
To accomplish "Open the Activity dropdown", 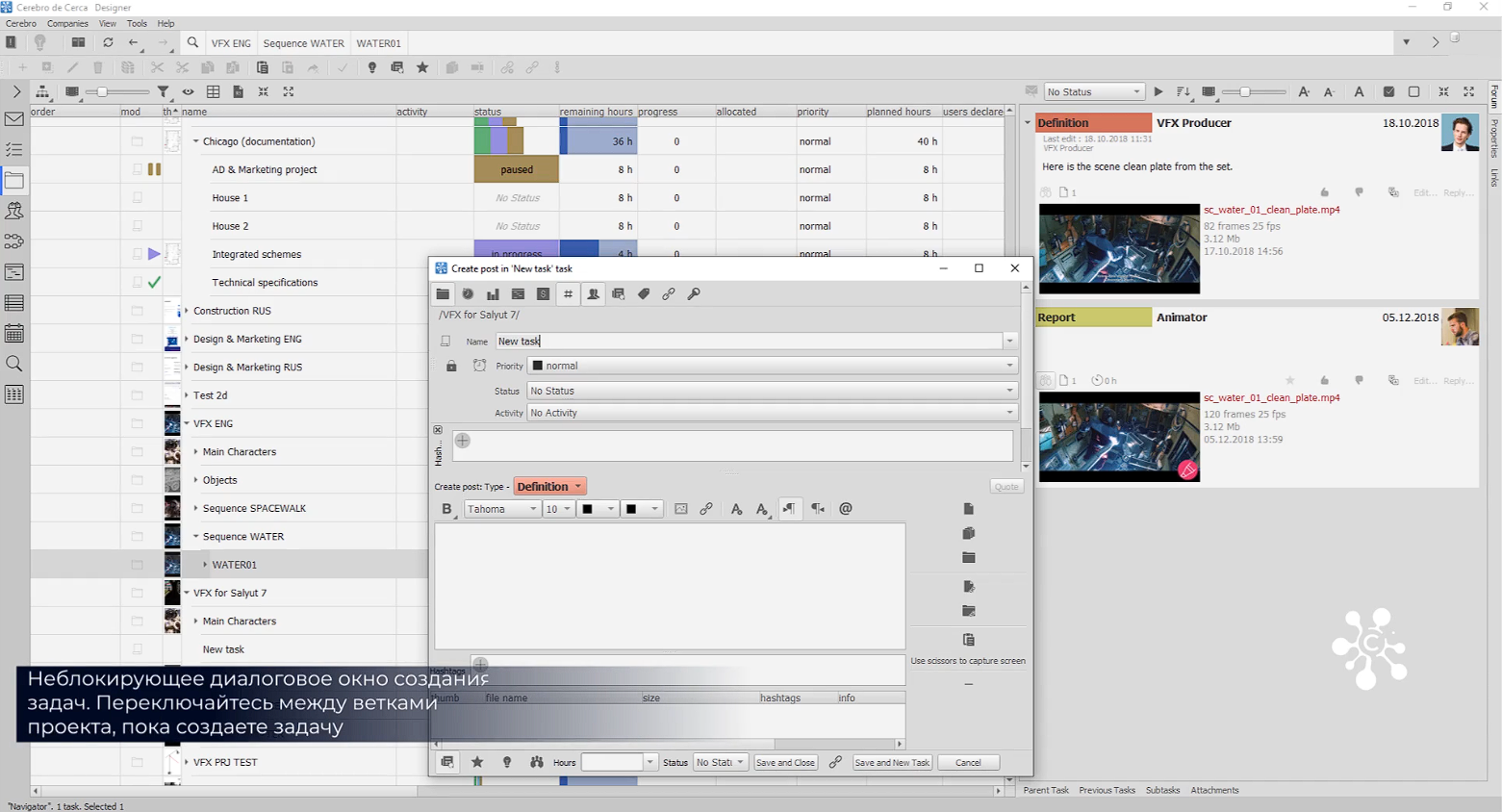I will click(773, 413).
